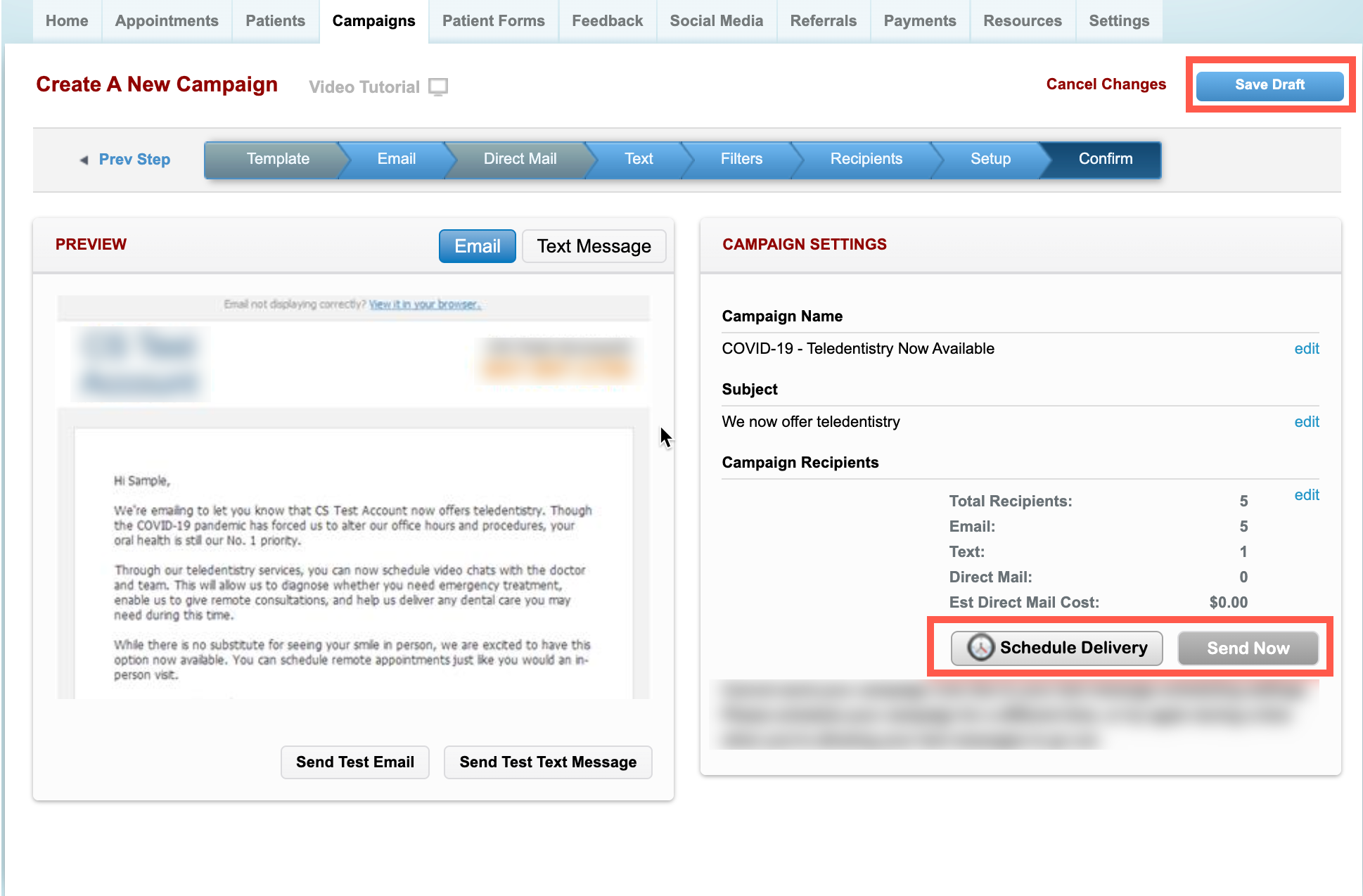Go to the Setup step
Image resolution: width=1363 pixels, height=896 pixels.
pyautogui.click(x=990, y=159)
